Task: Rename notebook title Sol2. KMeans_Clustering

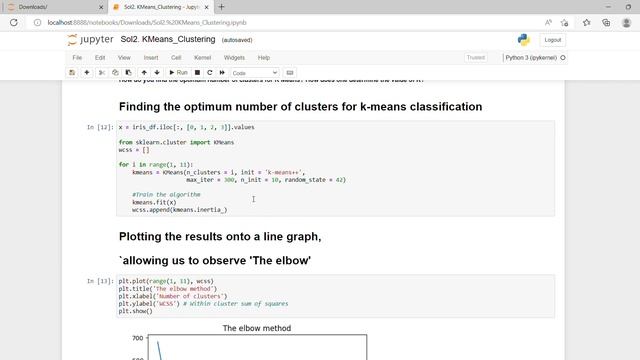Action: pyautogui.click(x=168, y=39)
